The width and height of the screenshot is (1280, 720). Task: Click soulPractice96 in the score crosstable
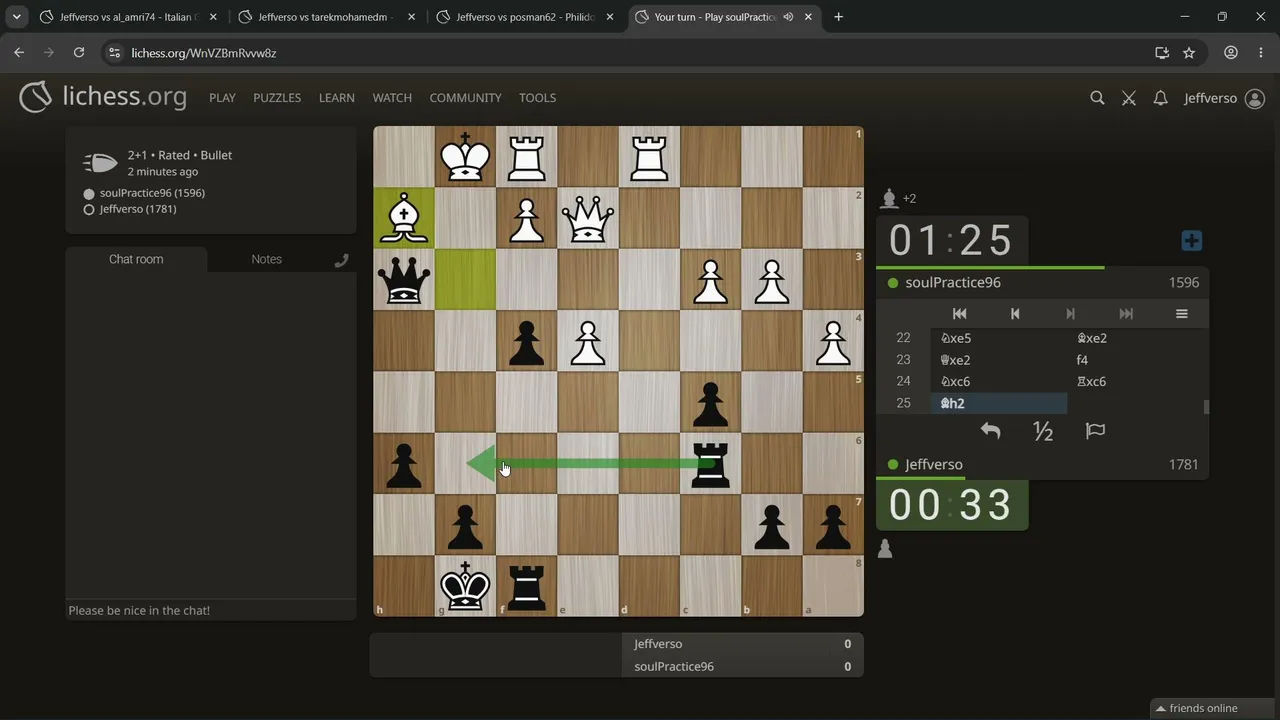[x=674, y=667]
